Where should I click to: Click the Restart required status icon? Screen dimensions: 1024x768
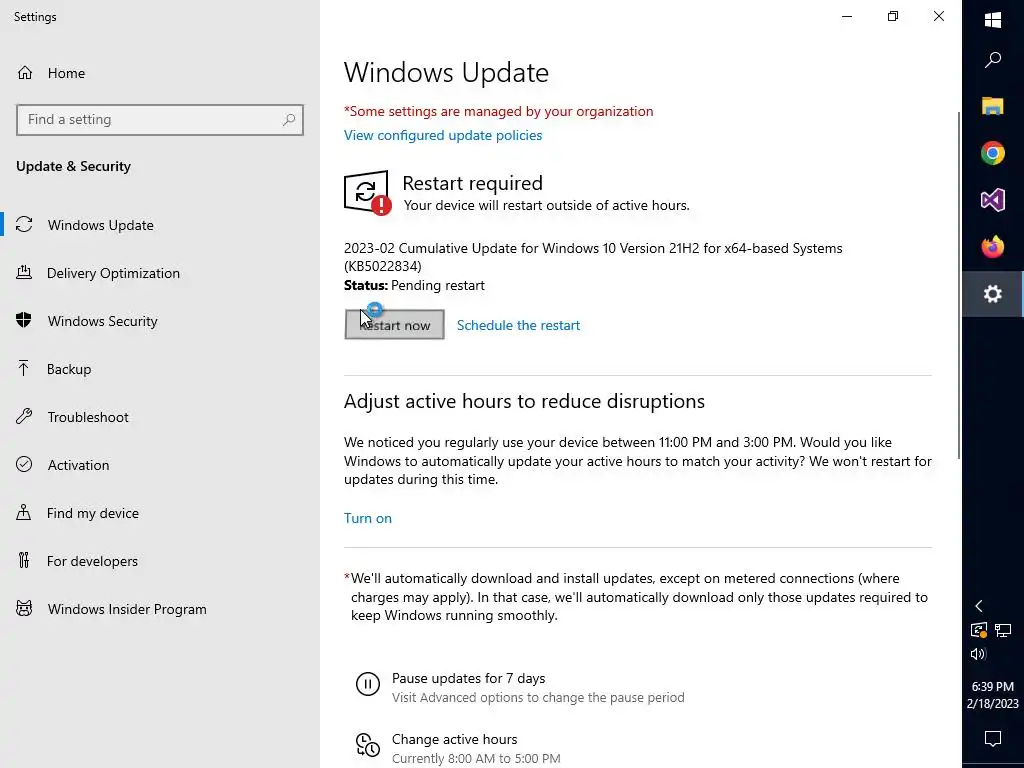(368, 193)
